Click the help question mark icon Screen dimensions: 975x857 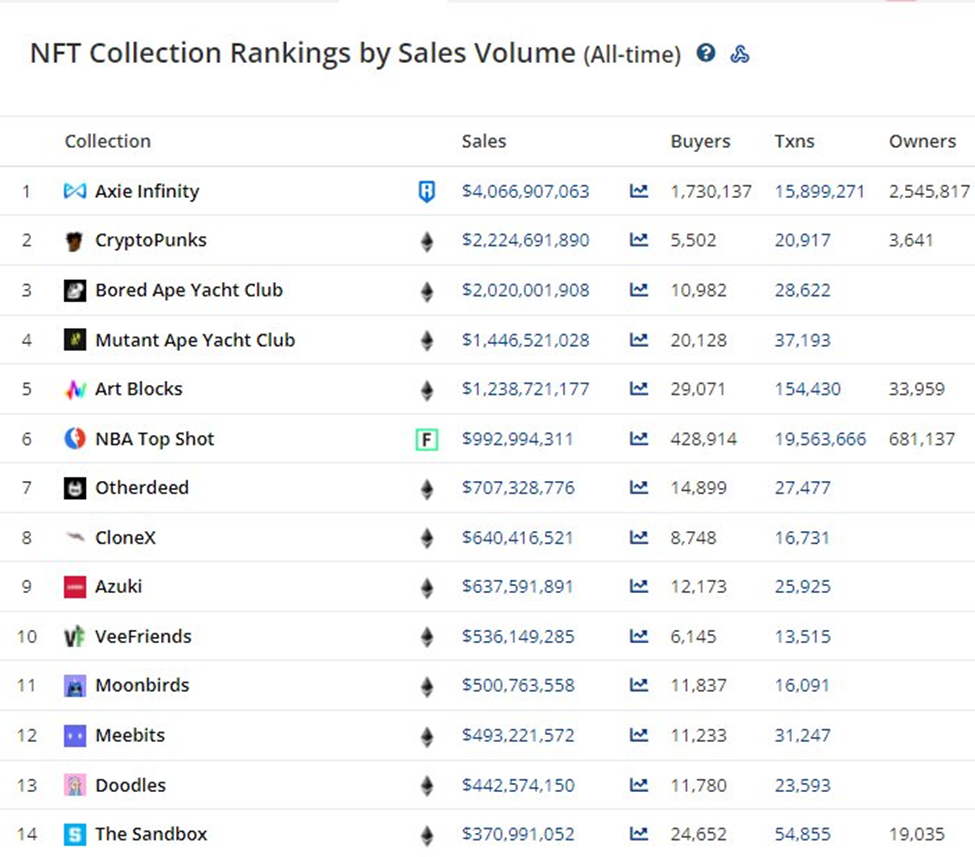tap(706, 53)
